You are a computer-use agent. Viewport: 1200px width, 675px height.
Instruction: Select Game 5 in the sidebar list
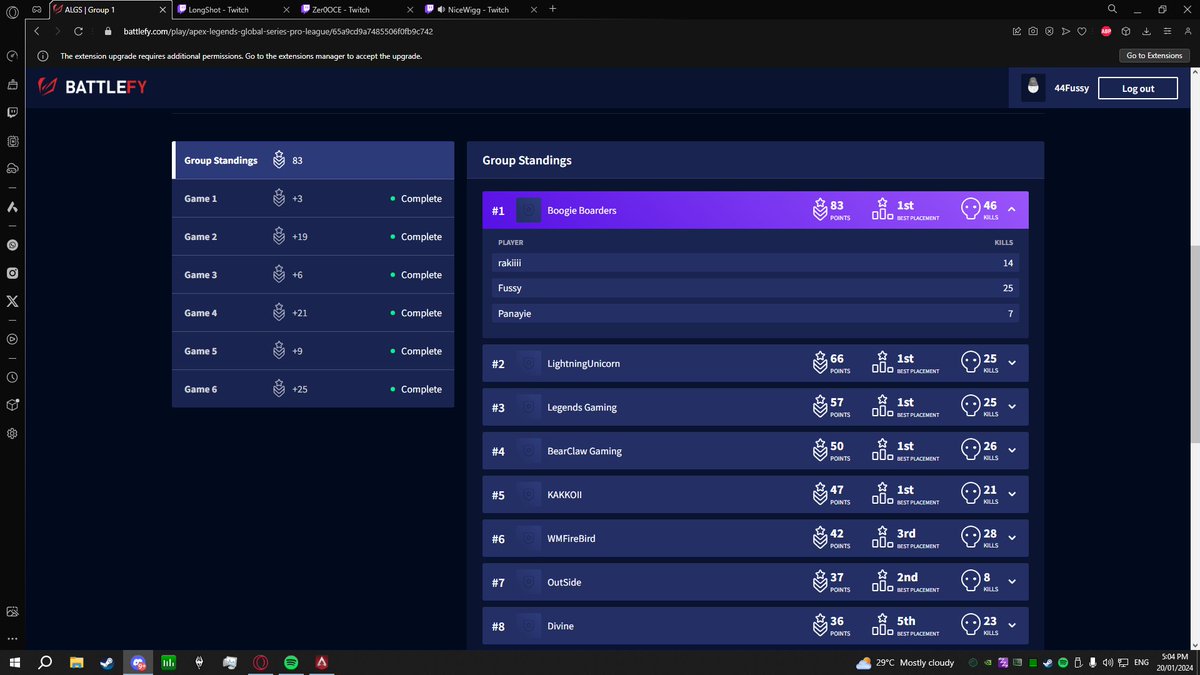(x=313, y=351)
